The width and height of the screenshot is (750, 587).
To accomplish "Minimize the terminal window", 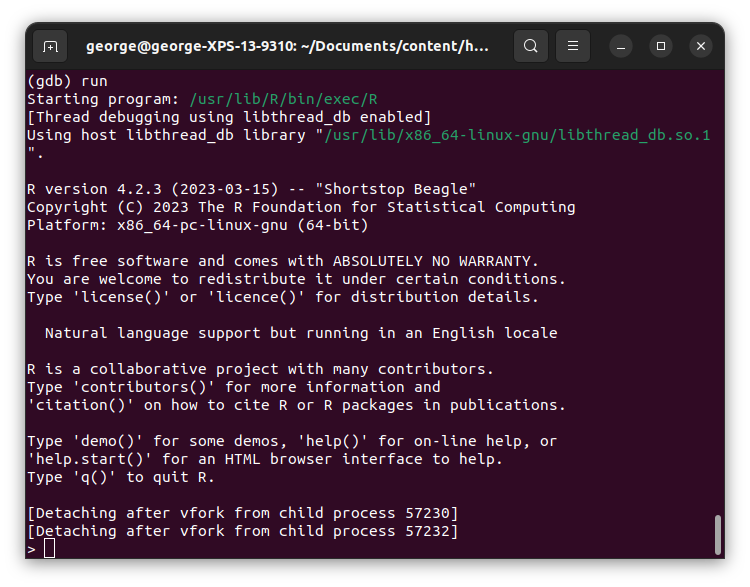I will click(x=620, y=46).
